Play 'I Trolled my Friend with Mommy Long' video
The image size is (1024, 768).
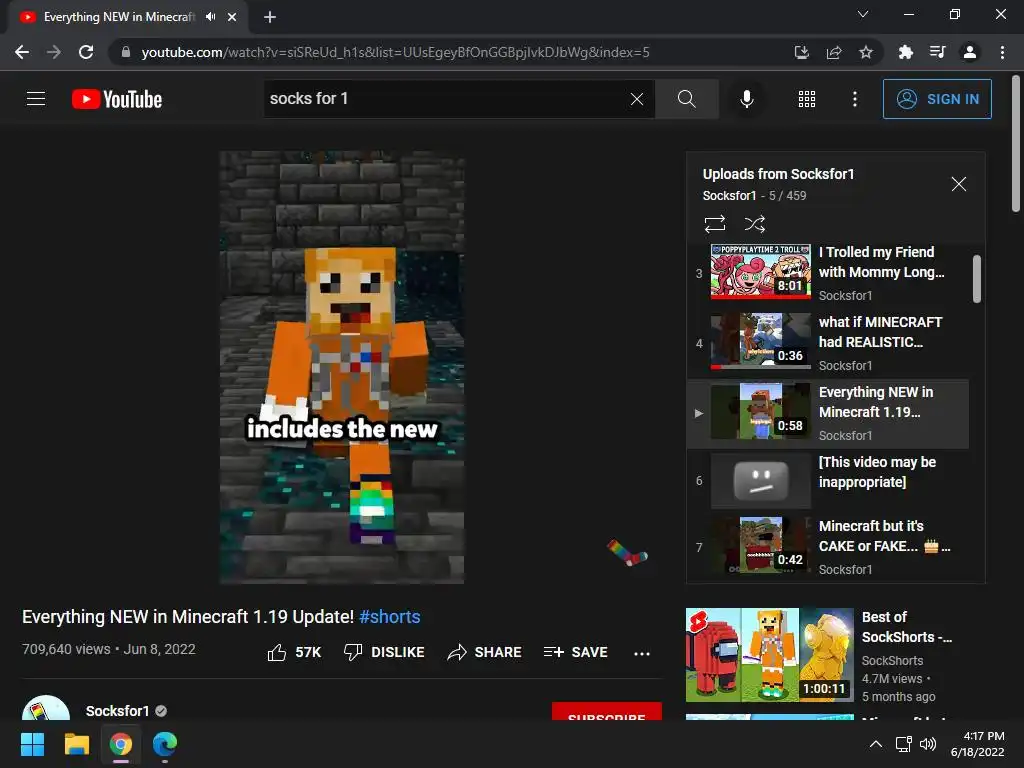tap(828, 273)
